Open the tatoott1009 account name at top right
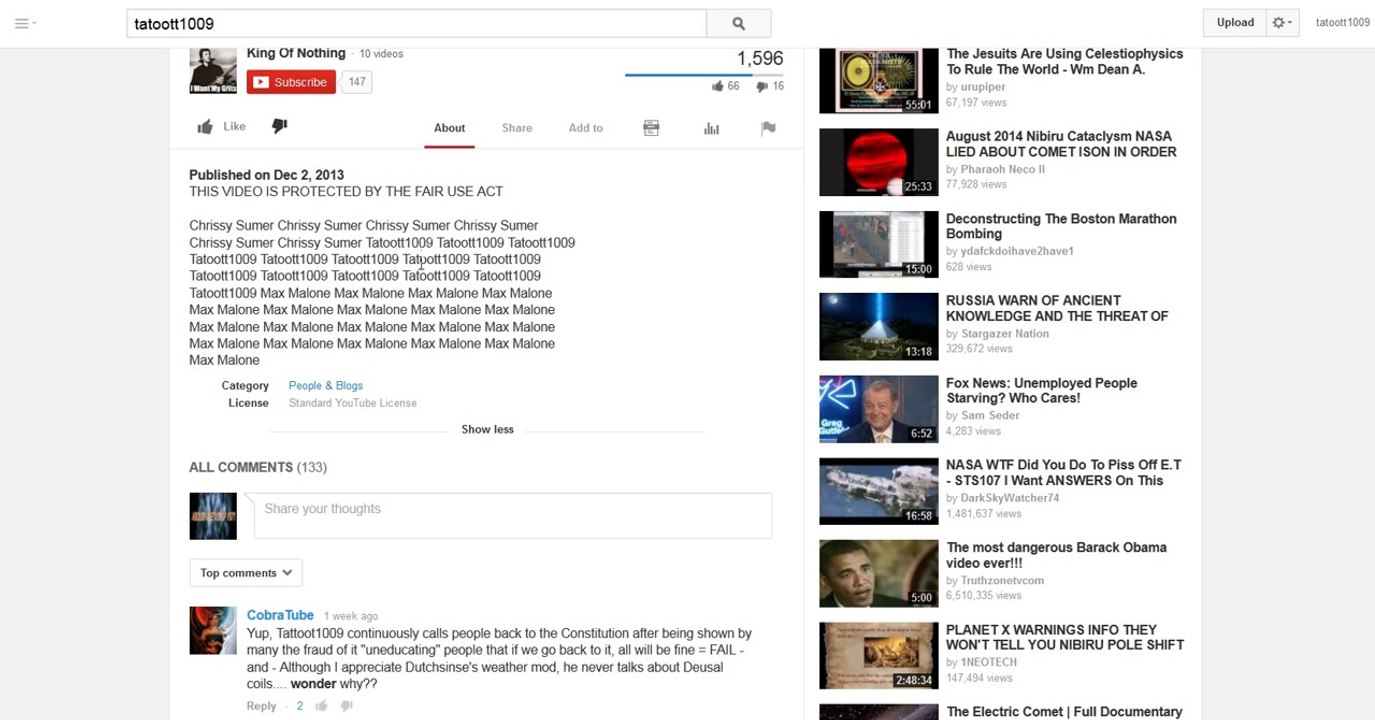Screen dimensions: 1375x720 pos(1343,23)
